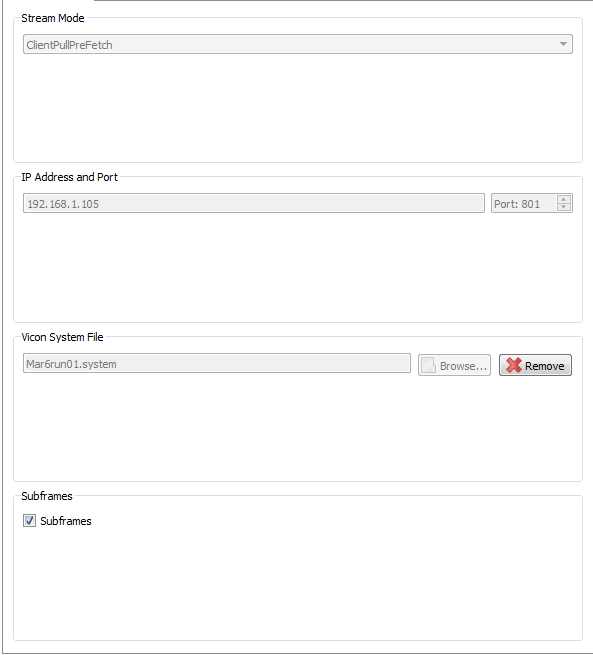Click the Stream Mode group title
Image resolution: width=593 pixels, height=655 pixels.
pyautogui.click(x=53, y=18)
